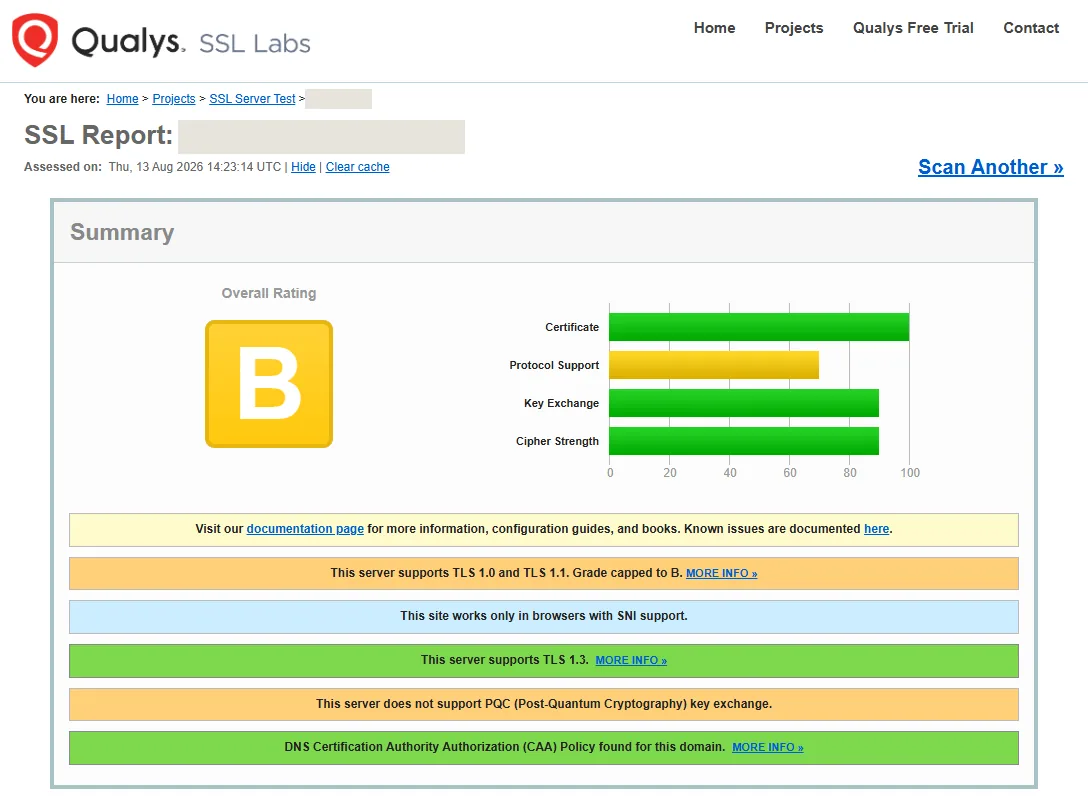Click the PQC key exchange warning banner
This screenshot has height=798, width=1088.
click(544, 704)
